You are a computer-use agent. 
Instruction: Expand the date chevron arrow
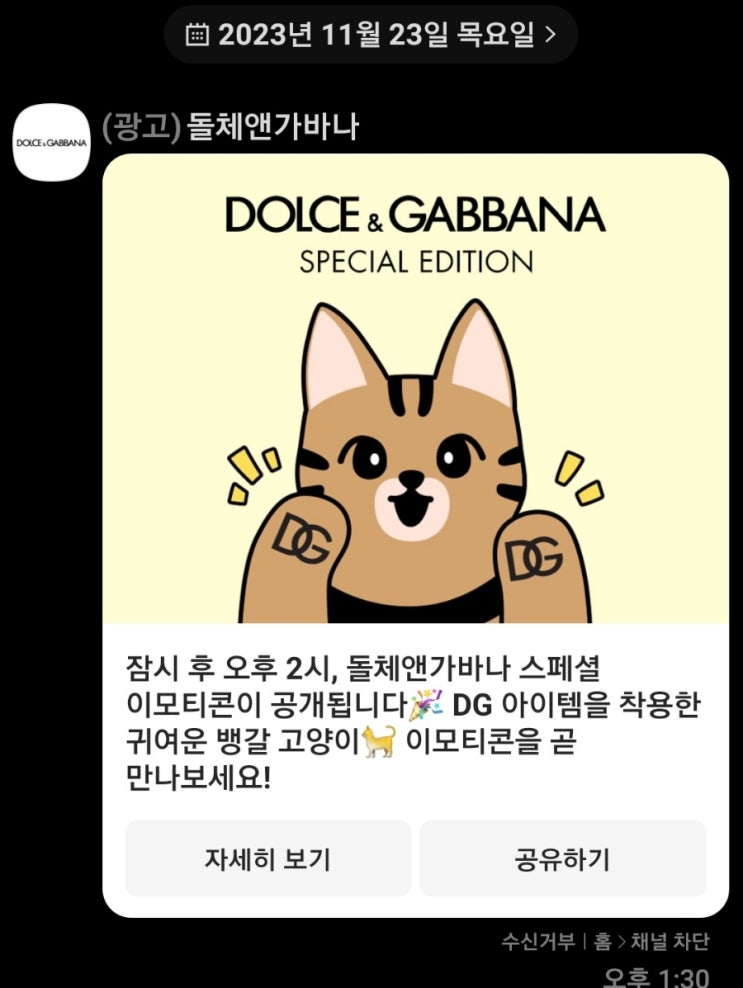(x=550, y=34)
